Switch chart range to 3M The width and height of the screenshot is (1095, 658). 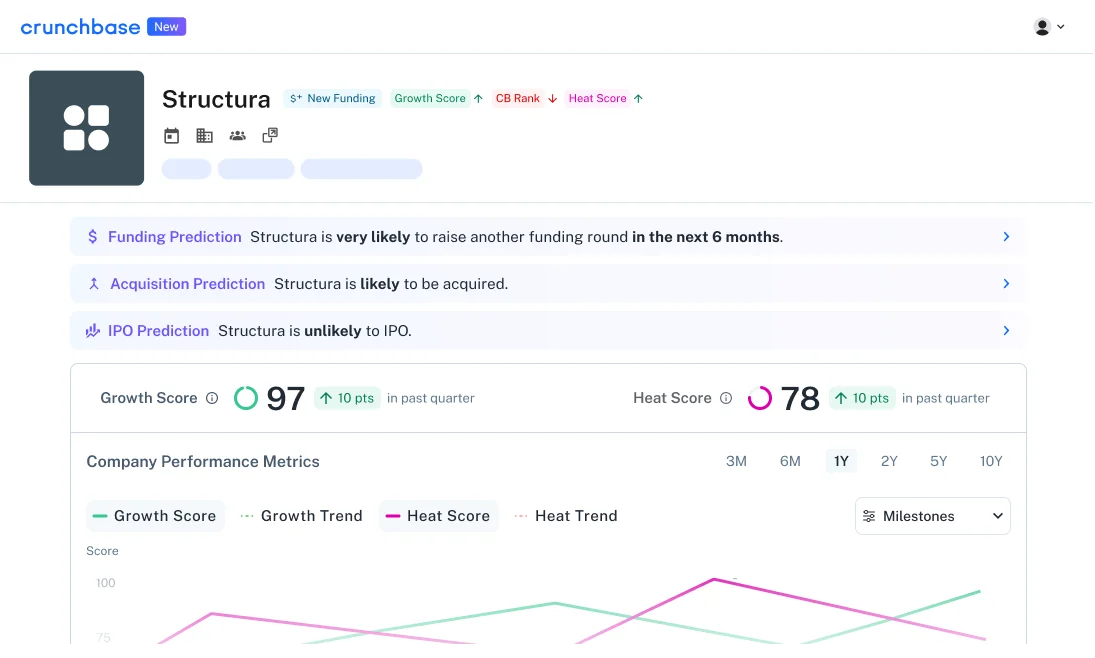coord(736,461)
